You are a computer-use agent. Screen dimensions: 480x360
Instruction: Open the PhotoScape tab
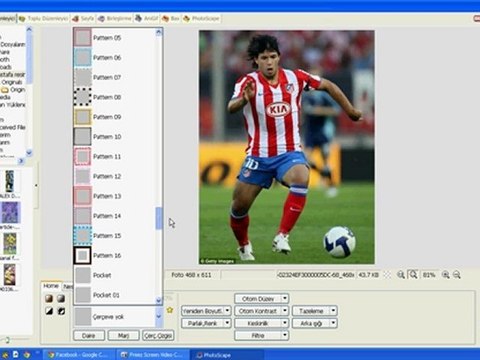coord(201,19)
